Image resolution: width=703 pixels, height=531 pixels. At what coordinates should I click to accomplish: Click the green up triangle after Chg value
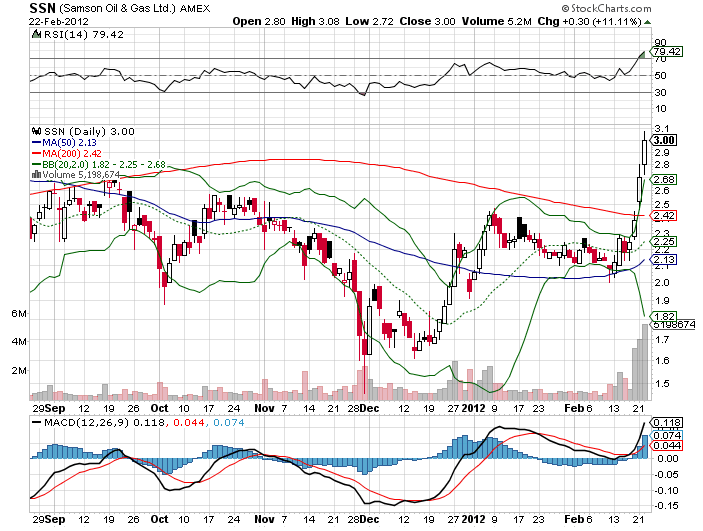[647, 22]
